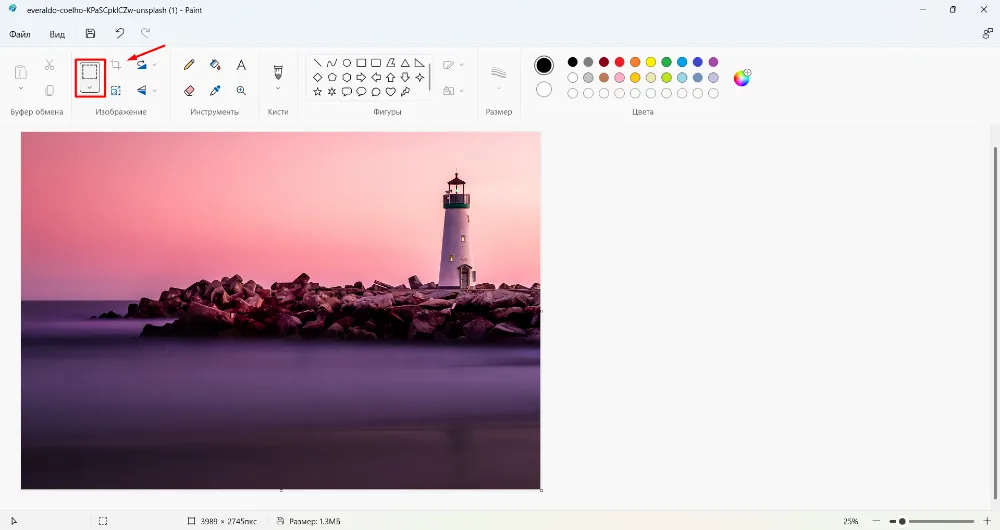Activate the Color 2 white background circle
The image size is (1000, 530).
544,90
